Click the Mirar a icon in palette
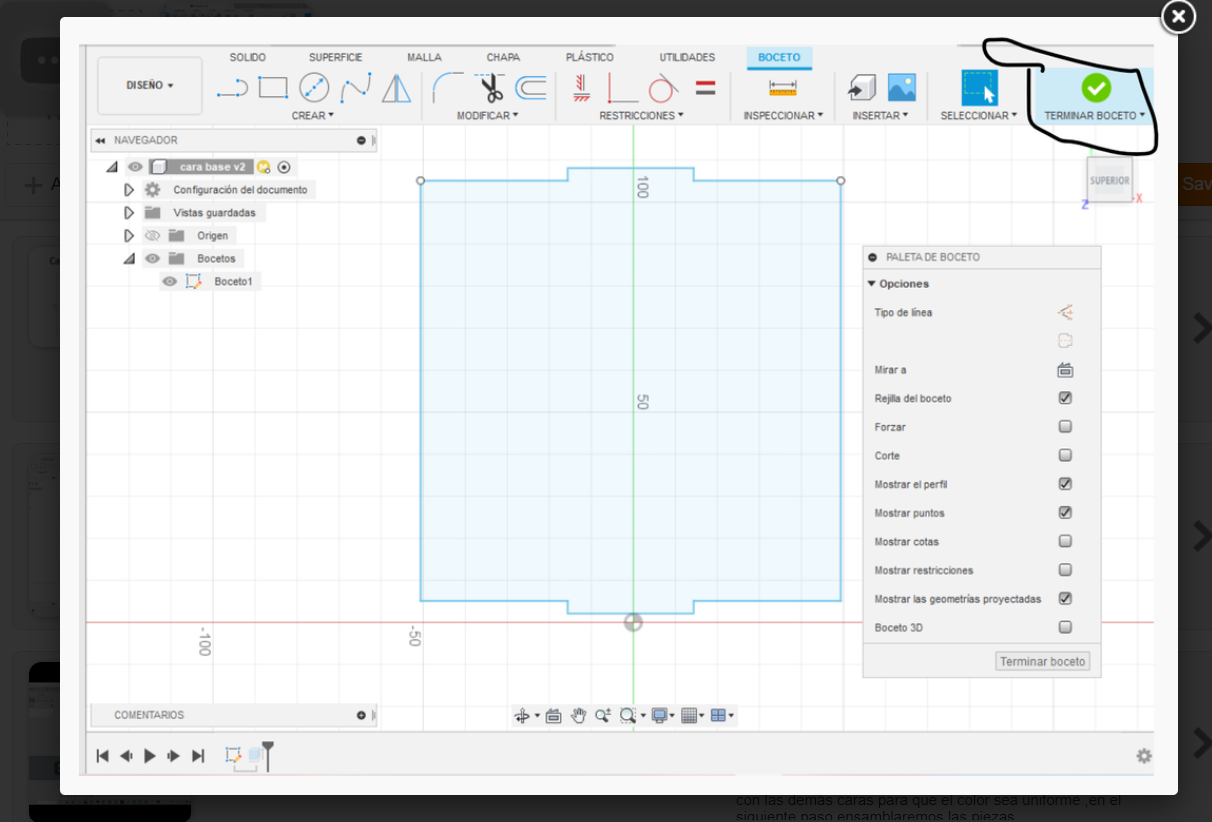This screenshot has width=1212, height=822. tap(1065, 370)
